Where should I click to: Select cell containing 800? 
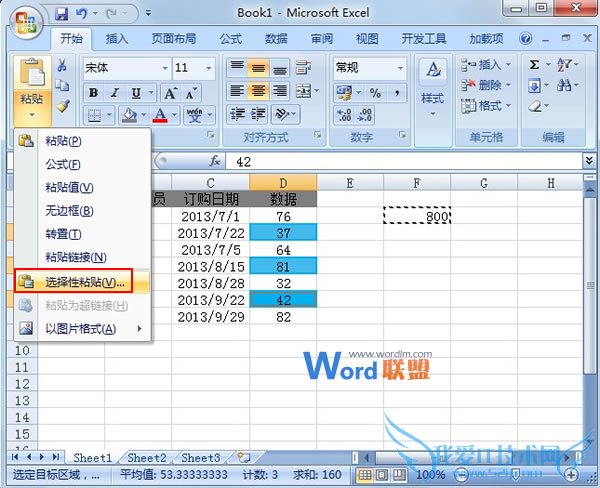click(x=417, y=215)
